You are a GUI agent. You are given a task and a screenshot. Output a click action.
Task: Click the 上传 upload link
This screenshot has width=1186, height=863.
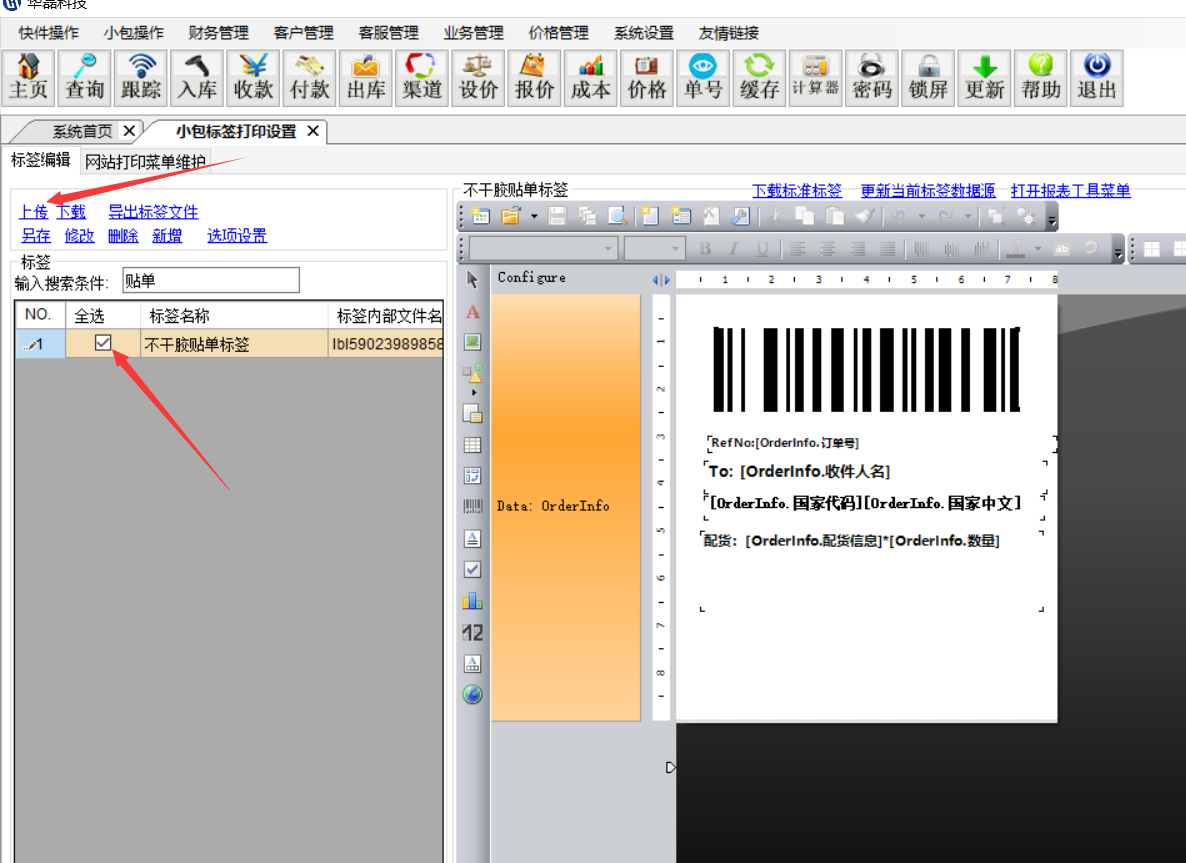tap(33, 212)
